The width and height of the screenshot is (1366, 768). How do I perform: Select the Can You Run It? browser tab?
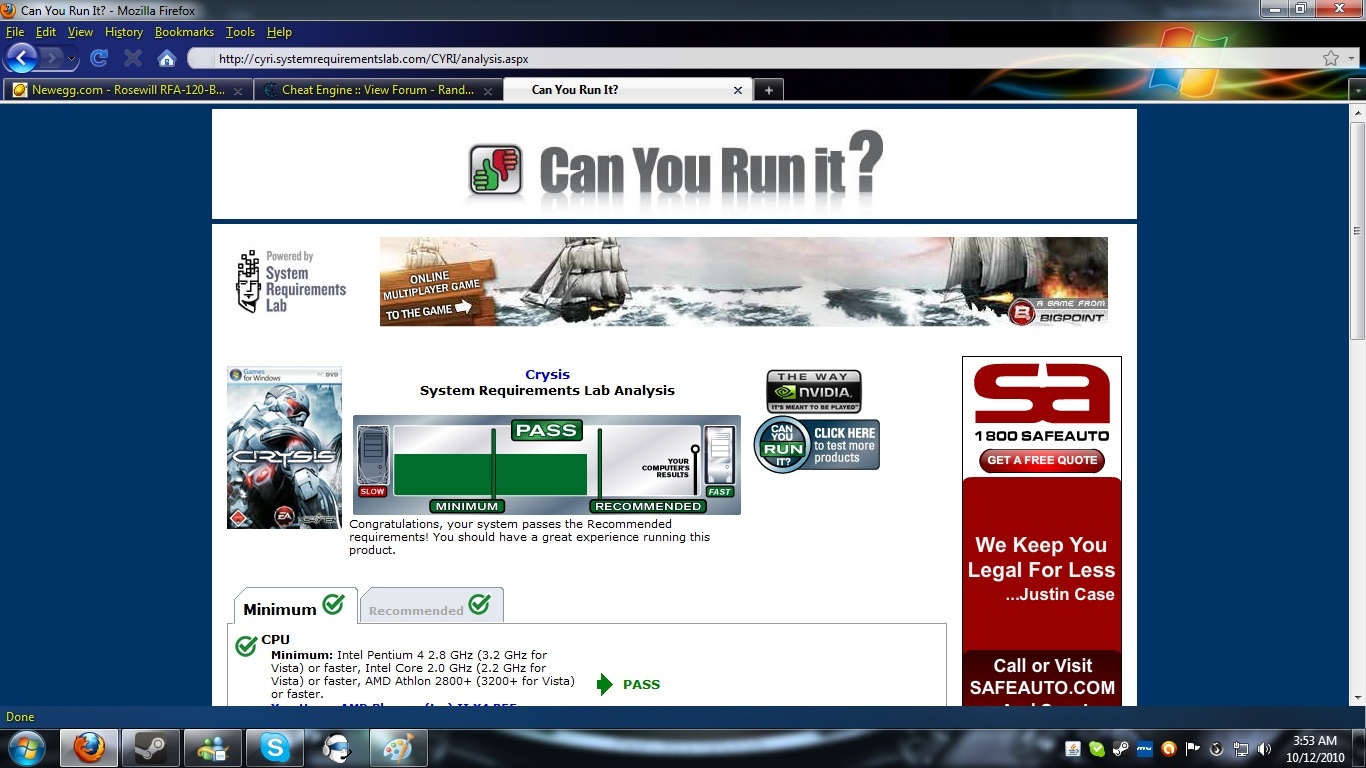coord(628,90)
